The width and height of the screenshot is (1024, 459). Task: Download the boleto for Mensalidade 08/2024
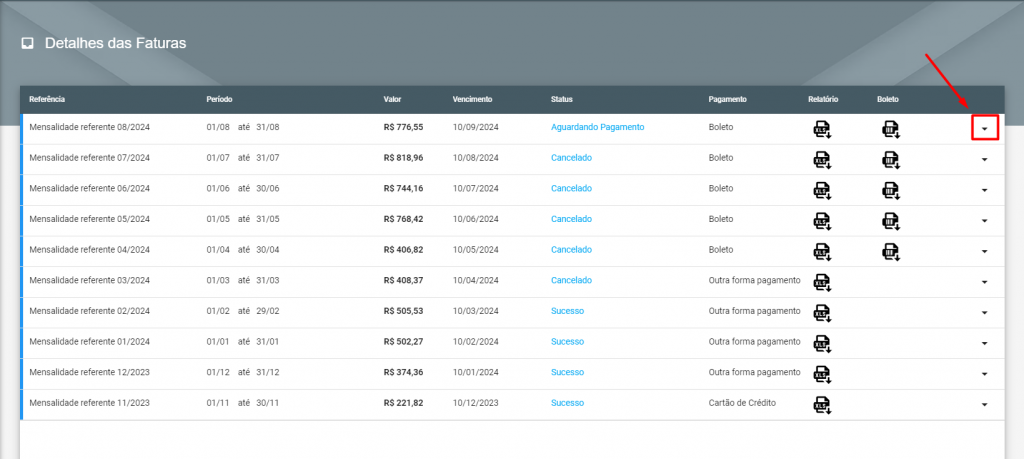coord(891,129)
